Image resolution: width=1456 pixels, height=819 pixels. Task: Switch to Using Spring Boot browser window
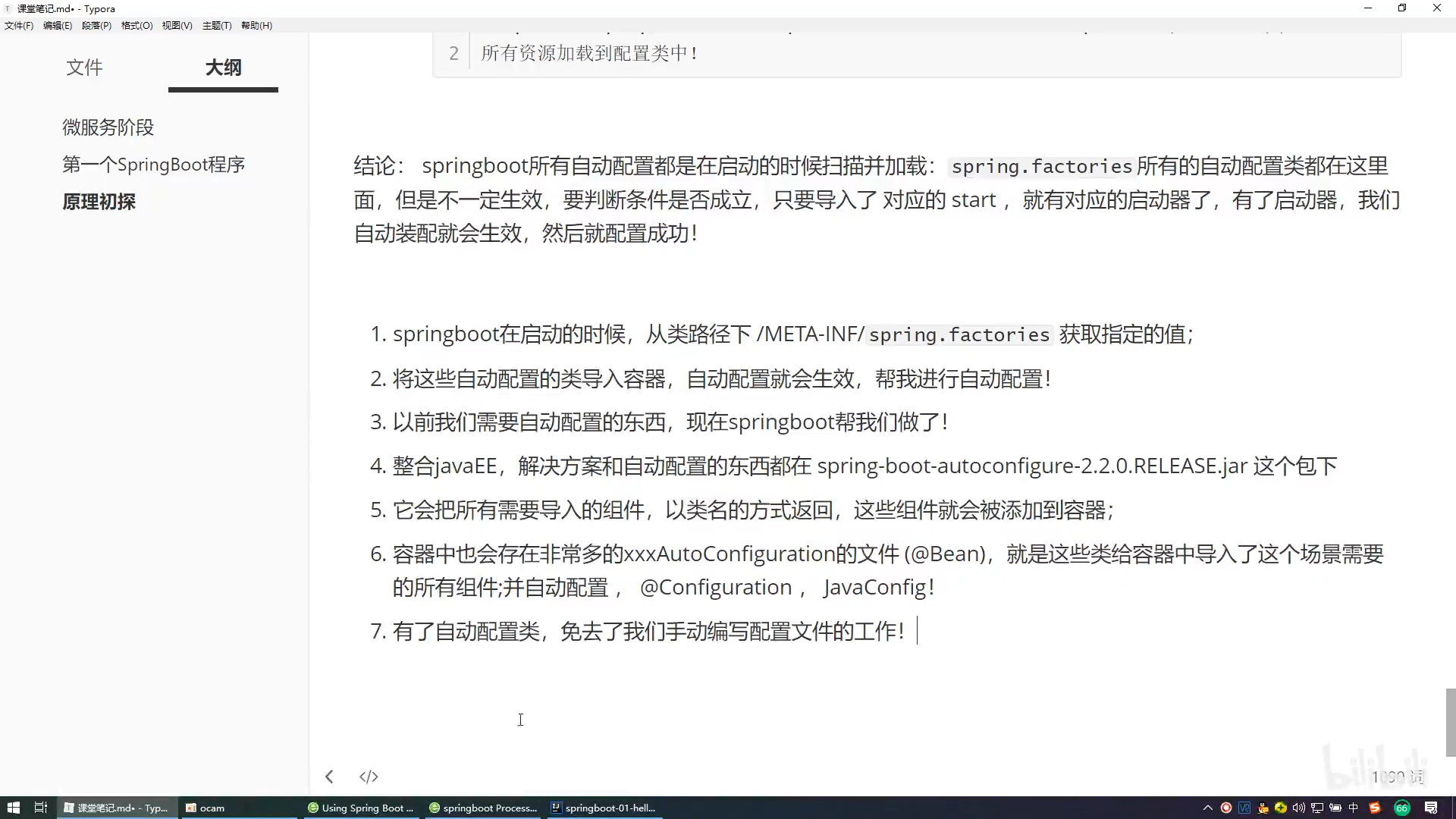[x=361, y=808]
